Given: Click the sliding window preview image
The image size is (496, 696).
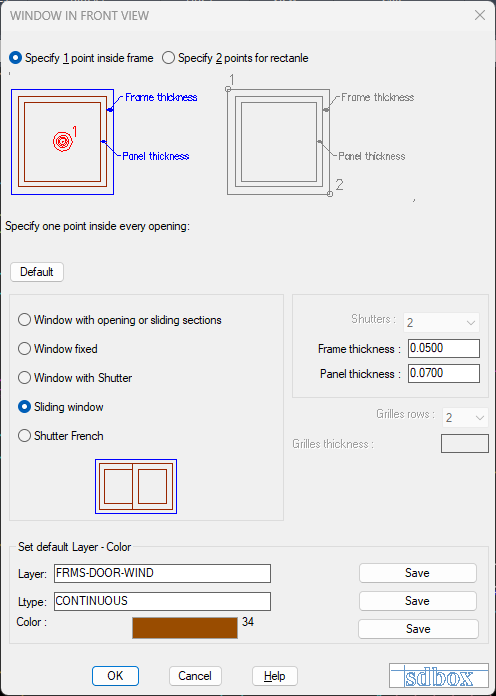Looking at the screenshot, I should (x=136, y=486).
